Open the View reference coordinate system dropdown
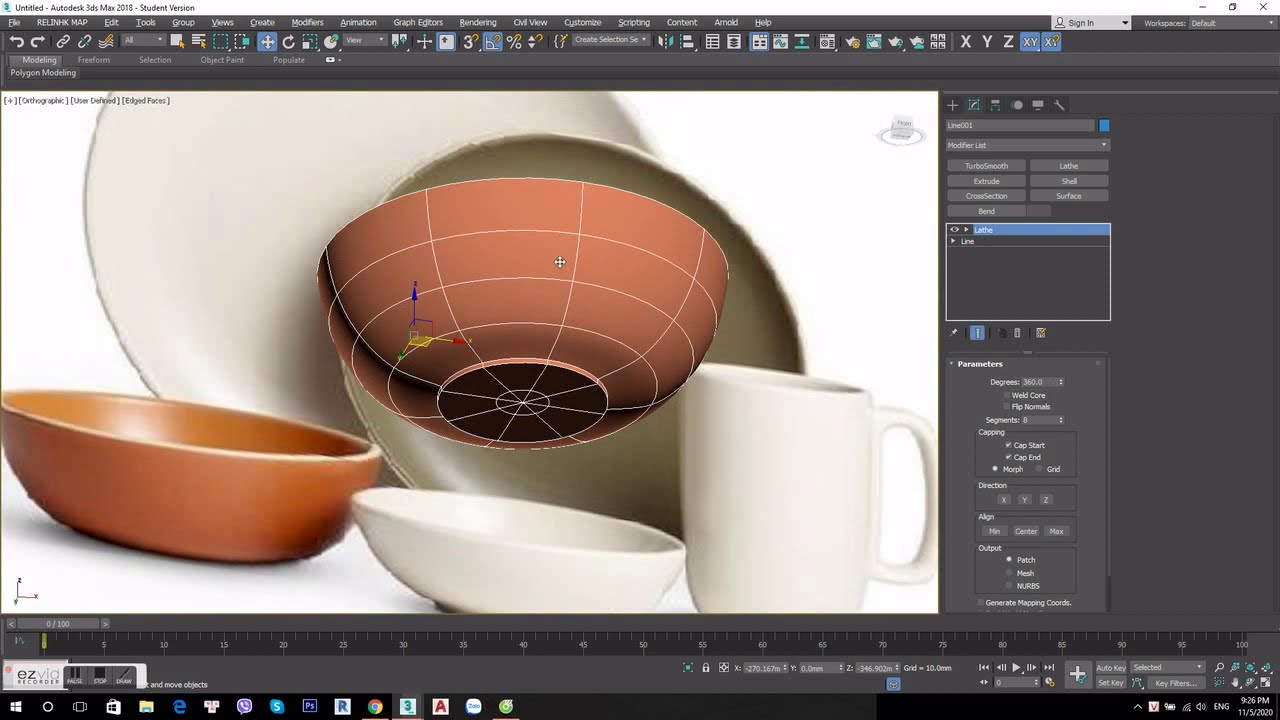Viewport: 1280px width, 720px height. pyautogui.click(x=365, y=41)
